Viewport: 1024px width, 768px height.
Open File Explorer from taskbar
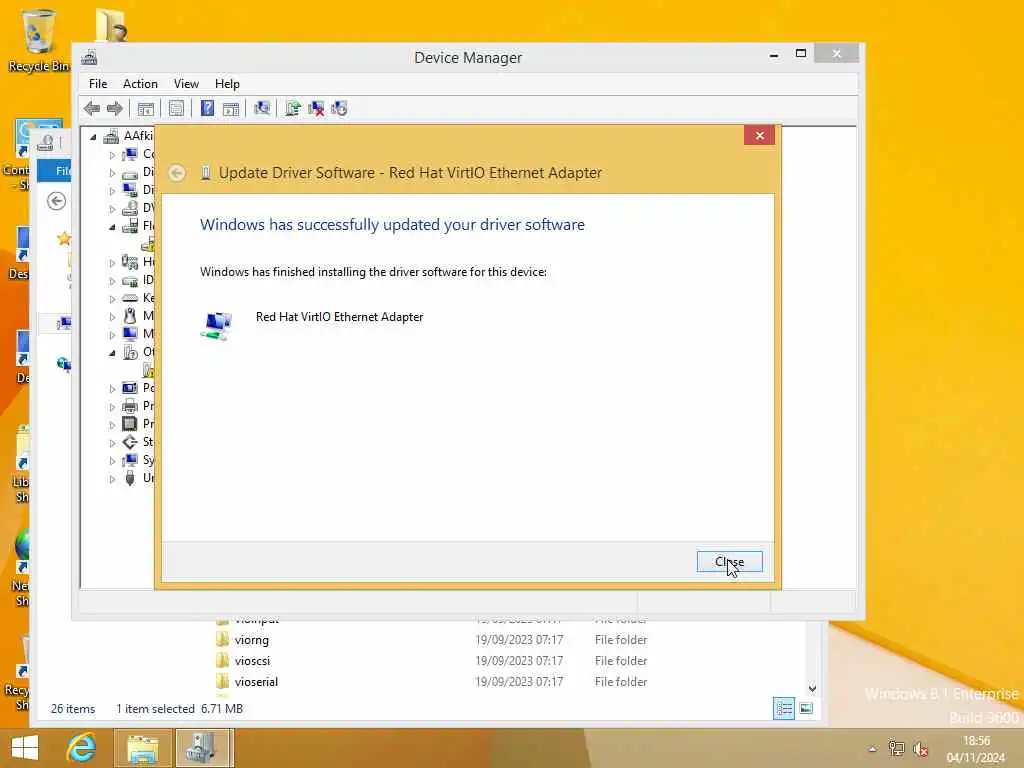142,748
